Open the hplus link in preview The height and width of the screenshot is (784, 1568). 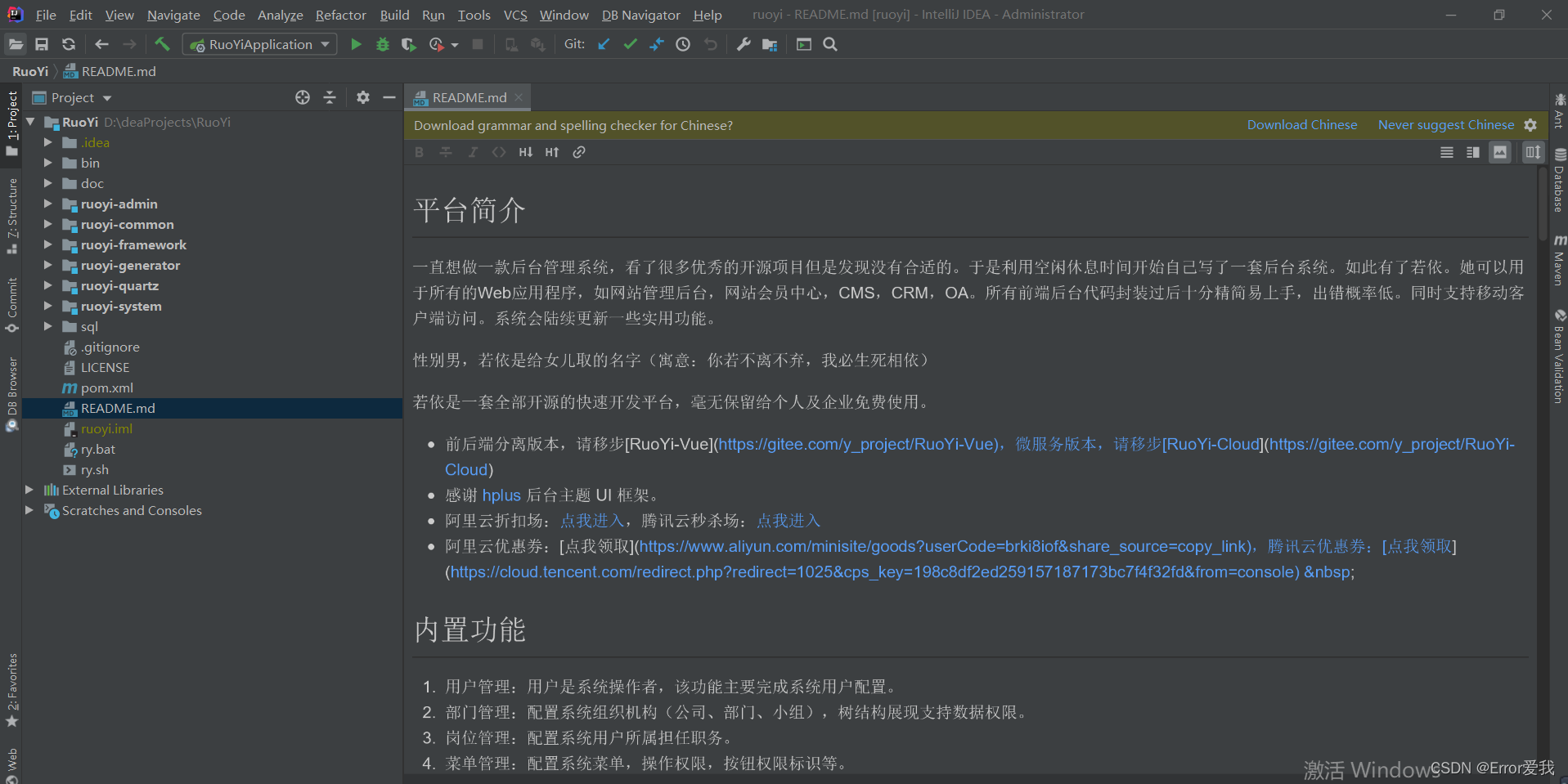501,495
